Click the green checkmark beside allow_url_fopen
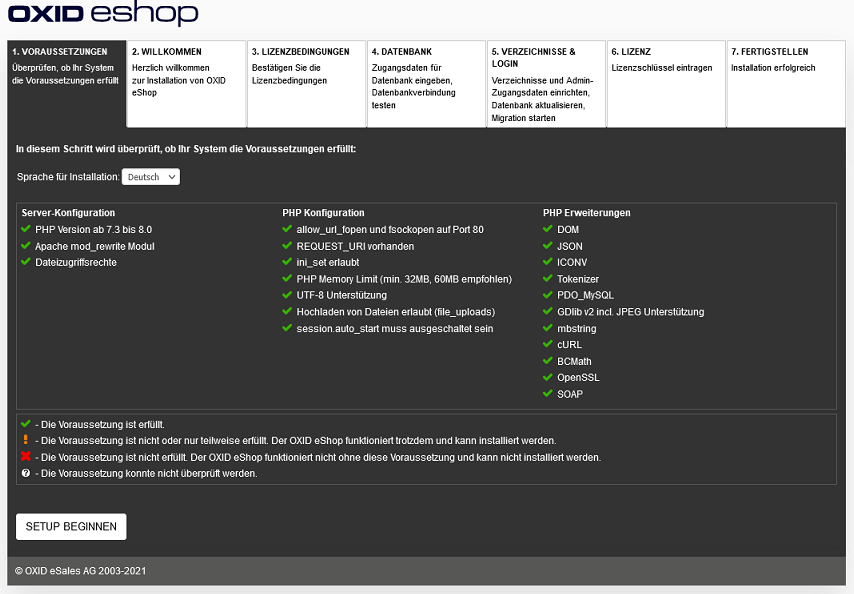The width and height of the screenshot is (854, 594). [288, 229]
